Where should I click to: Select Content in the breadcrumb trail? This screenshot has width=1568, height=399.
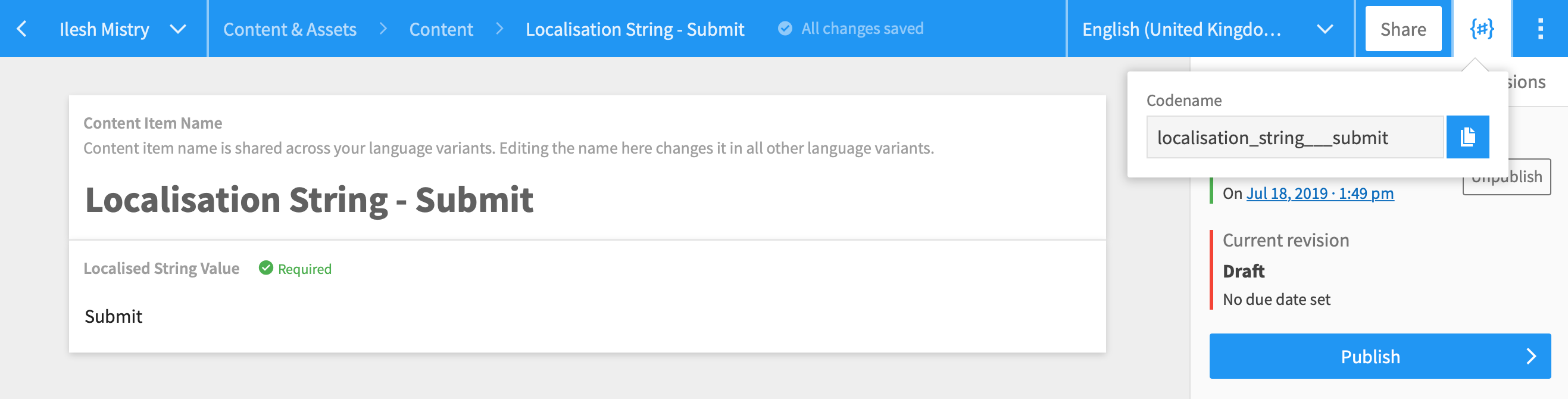(x=441, y=29)
